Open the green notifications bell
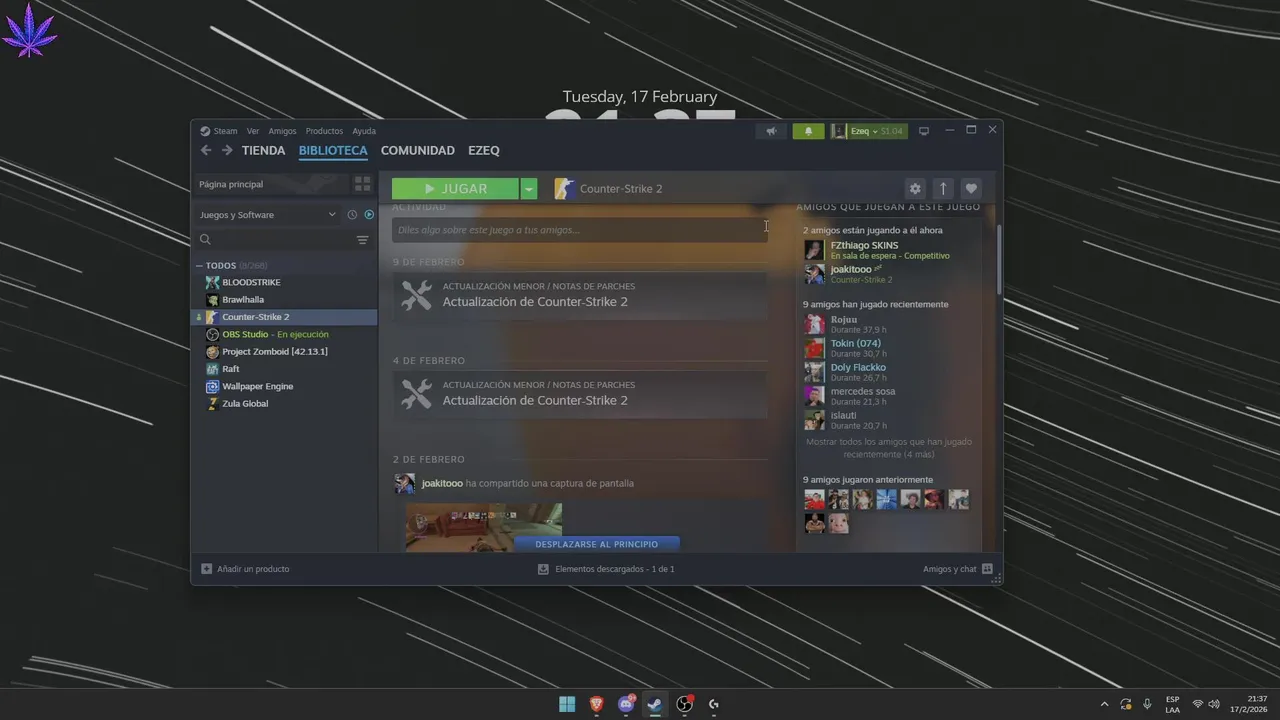This screenshot has height=720, width=1280. tap(809, 131)
